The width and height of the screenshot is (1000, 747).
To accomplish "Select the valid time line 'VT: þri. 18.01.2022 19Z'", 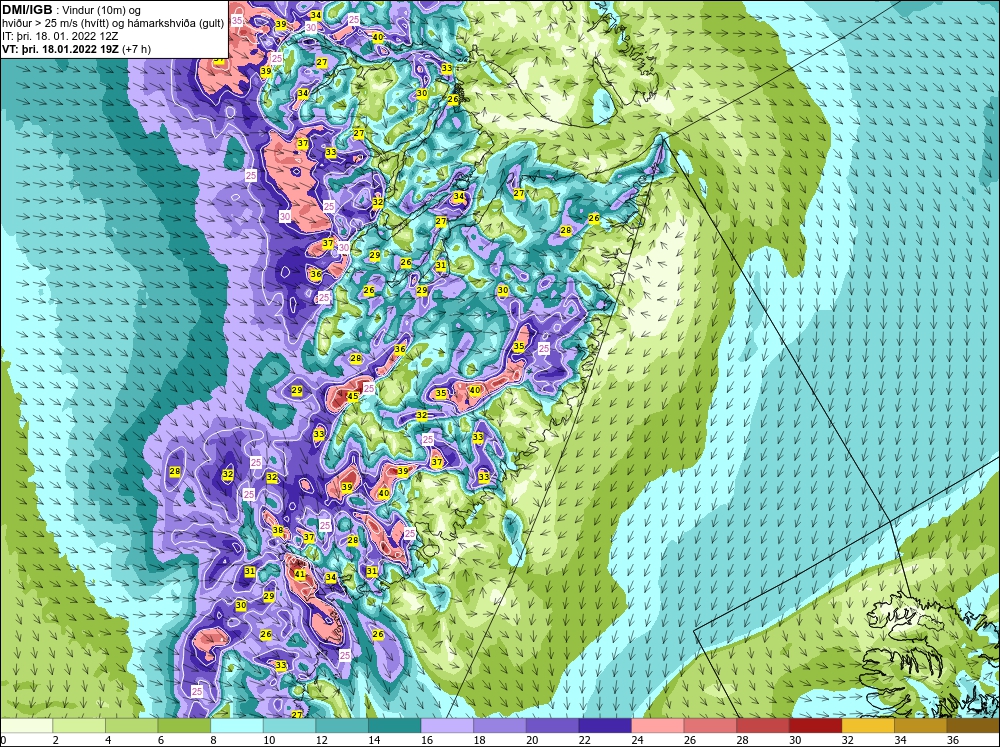I will click(61, 49).
